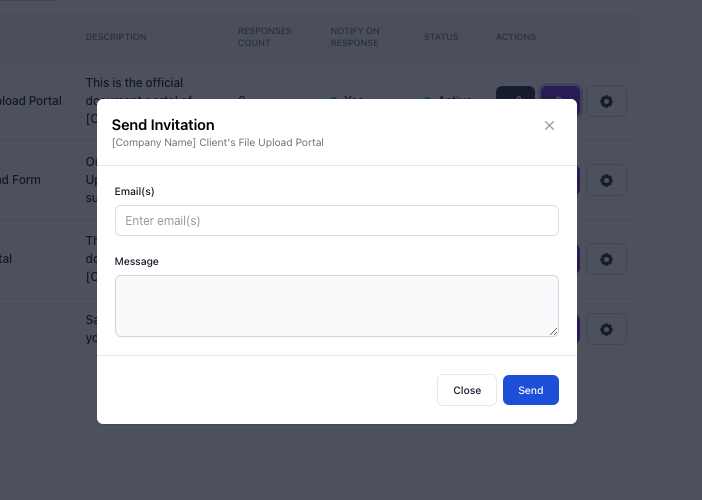Click the Actions column header

click(x=516, y=37)
